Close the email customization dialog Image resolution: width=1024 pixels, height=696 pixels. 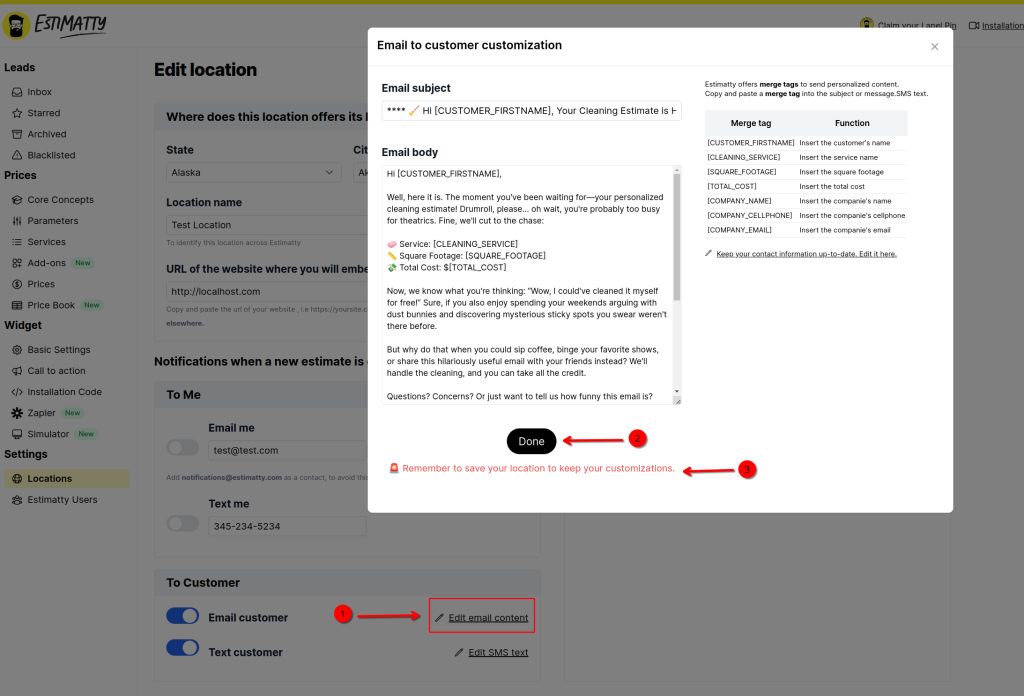tap(935, 46)
